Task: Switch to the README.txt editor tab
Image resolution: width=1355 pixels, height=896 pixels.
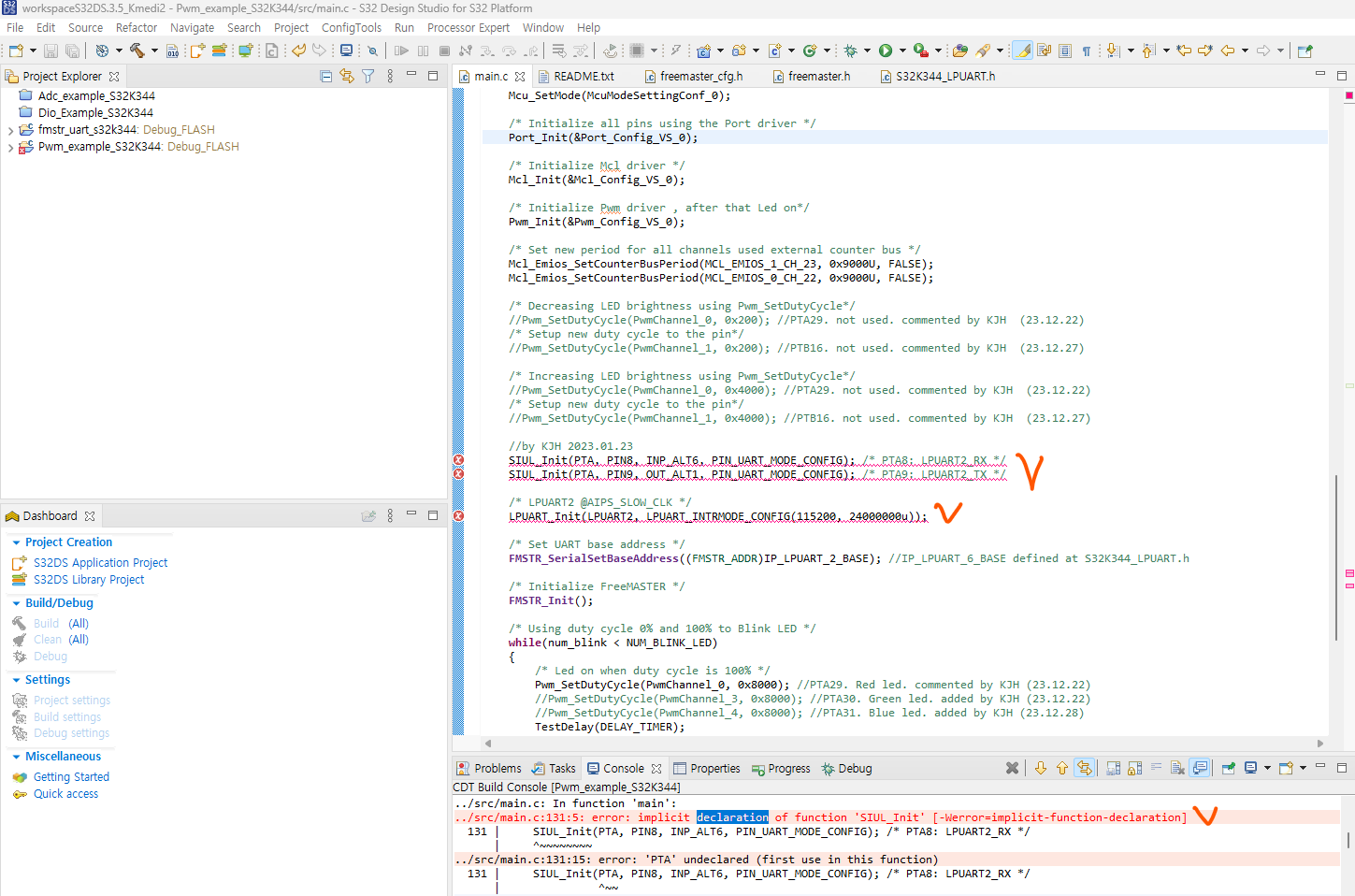Action: (586, 75)
